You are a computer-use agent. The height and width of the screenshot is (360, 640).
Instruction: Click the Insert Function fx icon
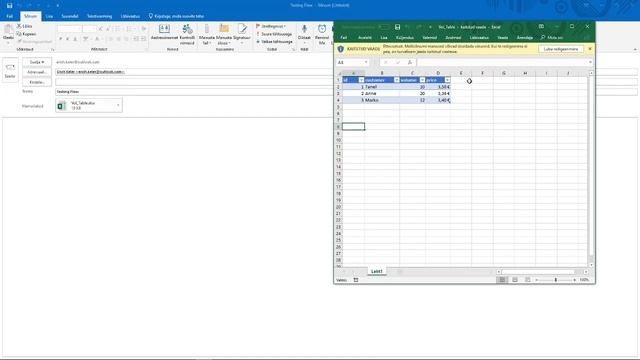[x=410, y=62]
